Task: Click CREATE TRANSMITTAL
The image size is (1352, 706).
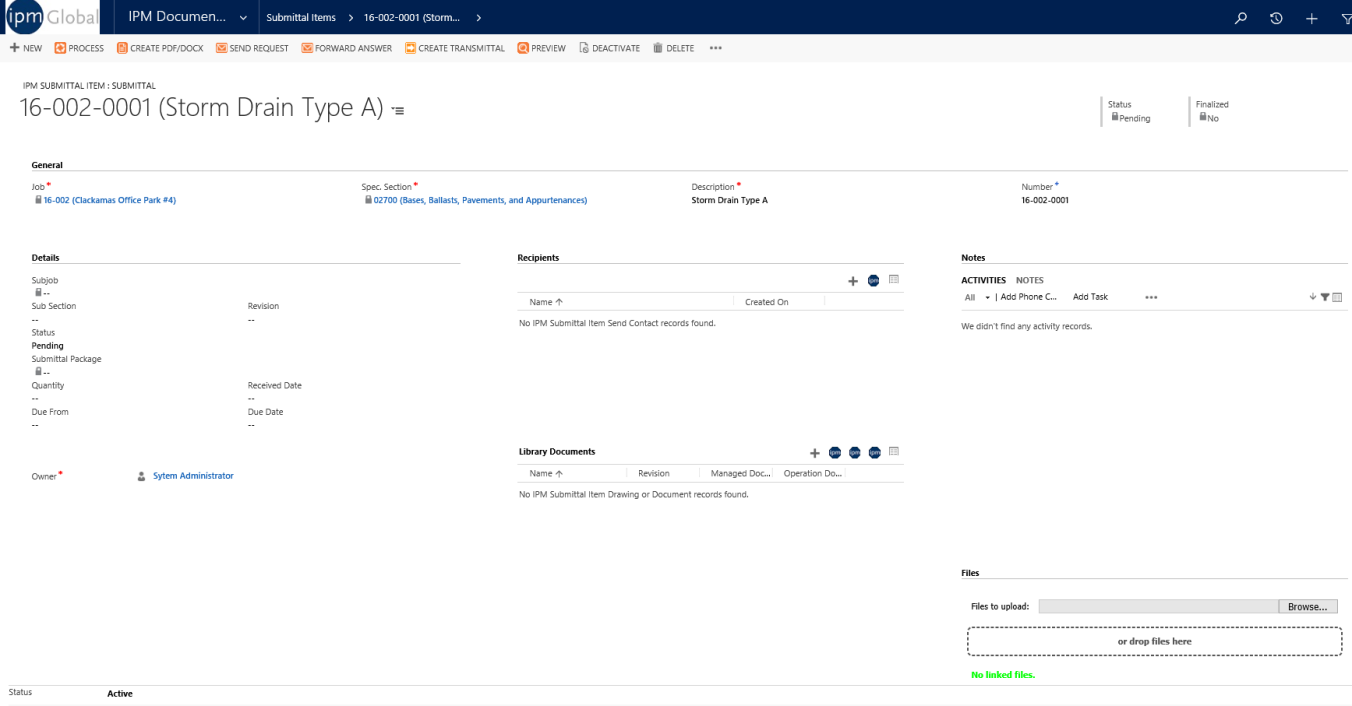Action: pyautogui.click(x=455, y=48)
